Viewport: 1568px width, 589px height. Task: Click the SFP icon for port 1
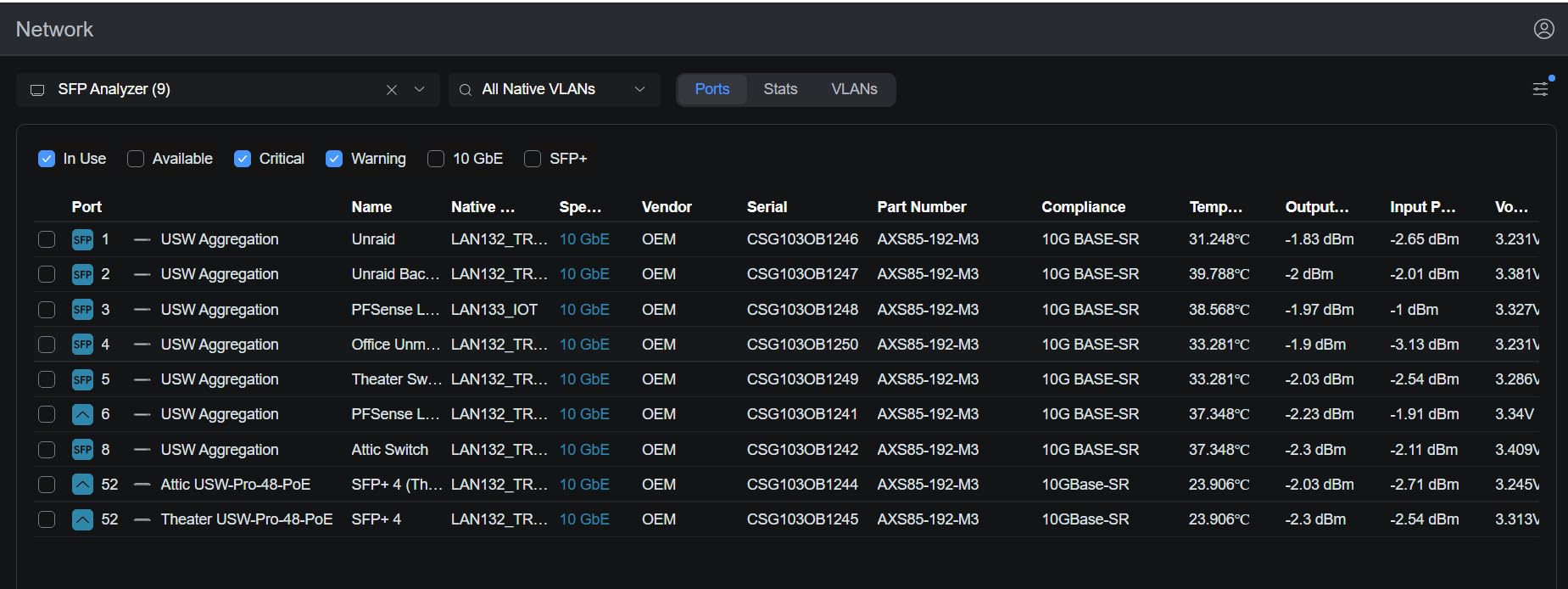click(82, 239)
